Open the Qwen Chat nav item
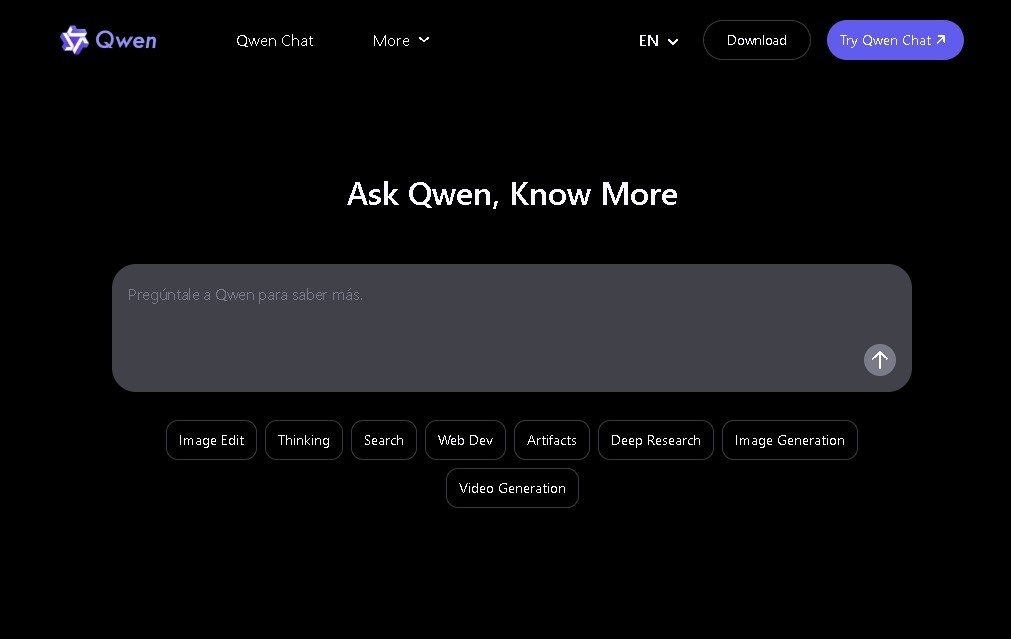Viewport: 1011px width, 639px height. click(275, 41)
